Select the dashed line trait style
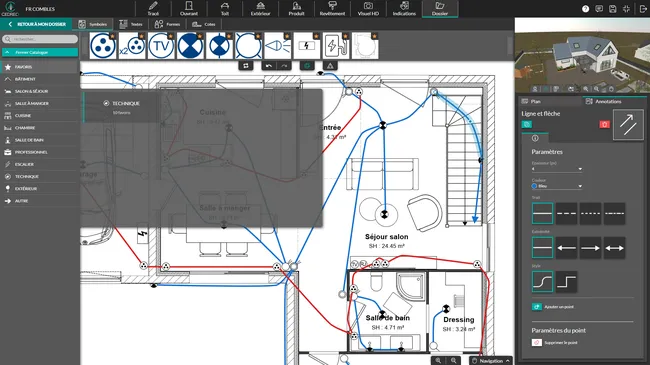The height and width of the screenshot is (365, 650). click(x=566, y=213)
